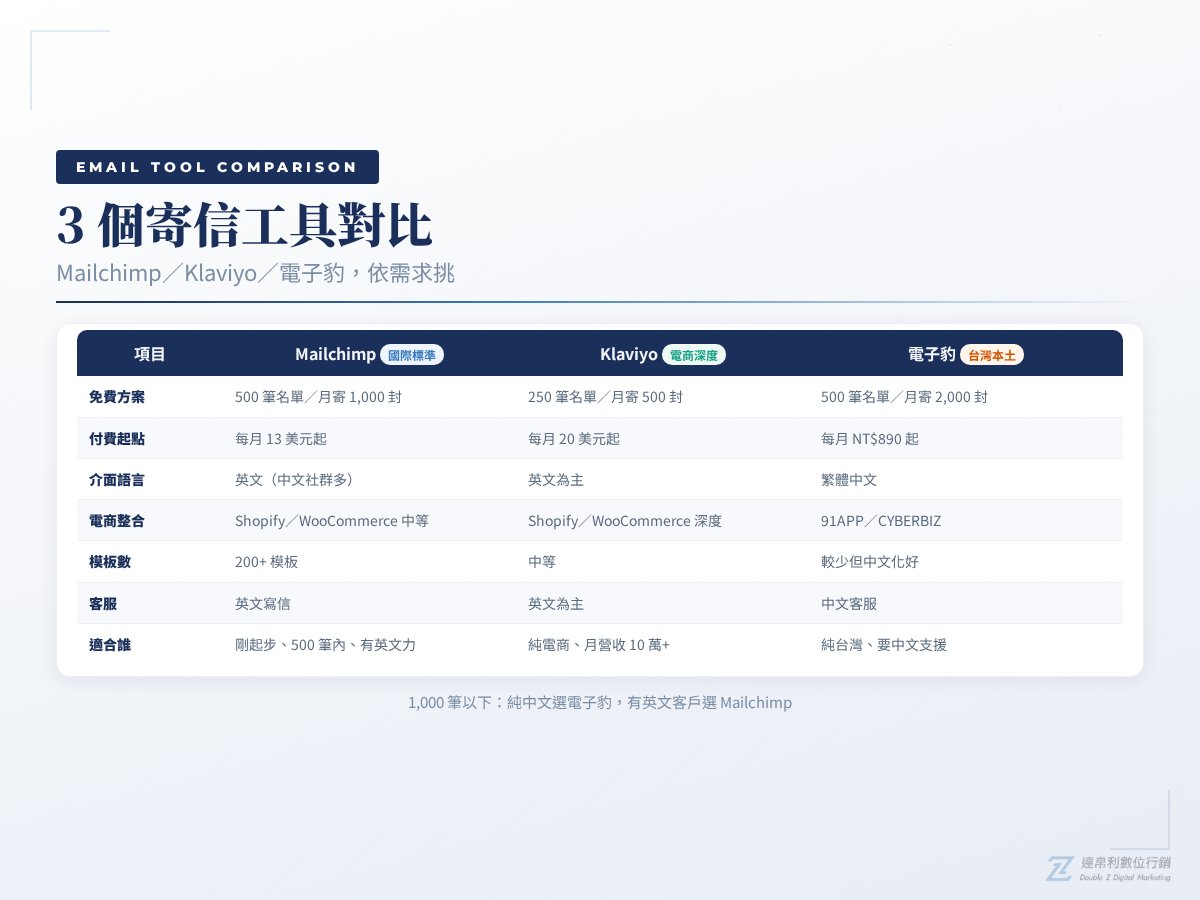Click the 付費起點 row label
This screenshot has width=1200, height=900.
coord(117,438)
